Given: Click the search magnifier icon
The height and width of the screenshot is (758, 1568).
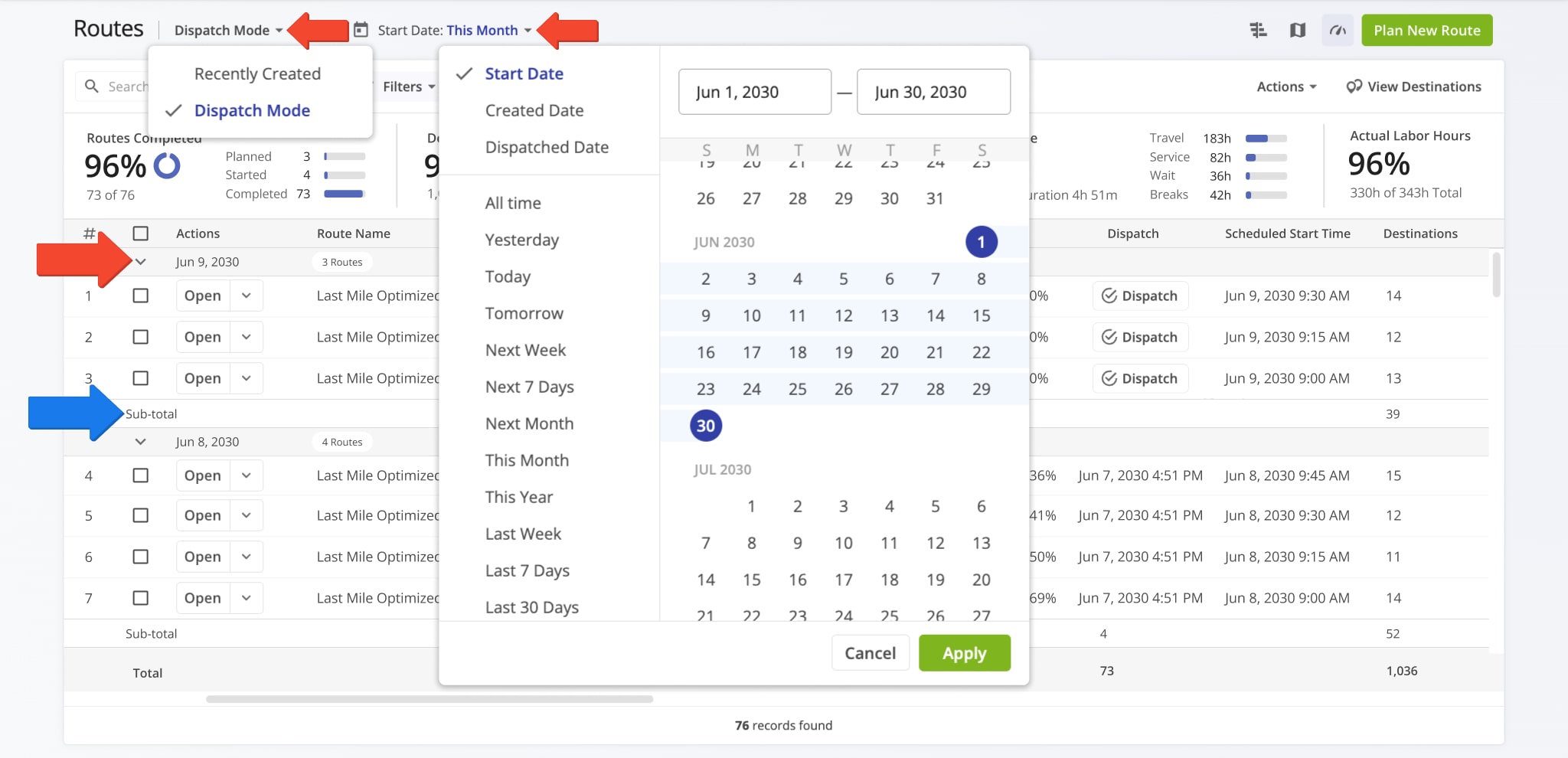Looking at the screenshot, I should click(x=92, y=86).
